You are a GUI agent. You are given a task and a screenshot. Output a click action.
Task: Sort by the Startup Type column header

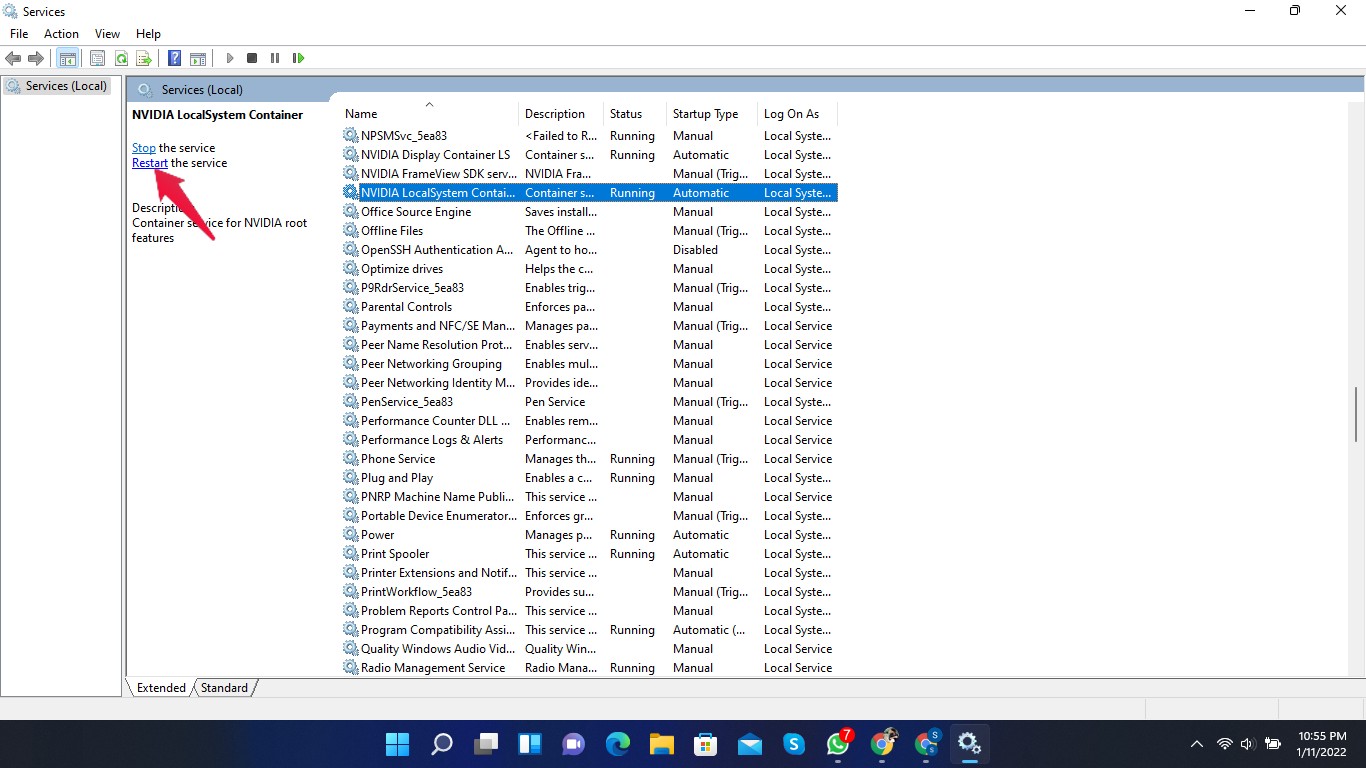(x=712, y=114)
